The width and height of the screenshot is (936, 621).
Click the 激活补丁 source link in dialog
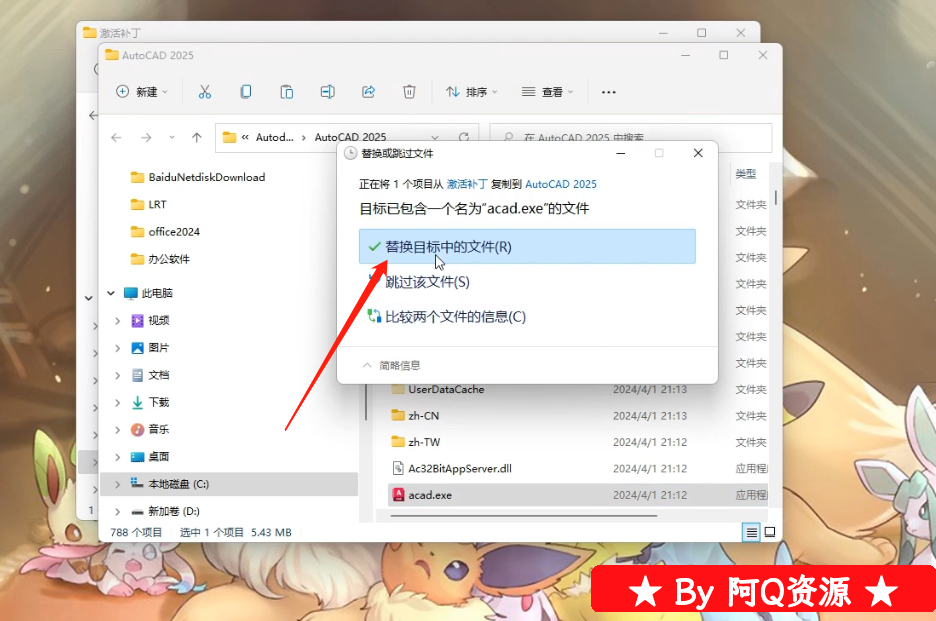pos(467,184)
